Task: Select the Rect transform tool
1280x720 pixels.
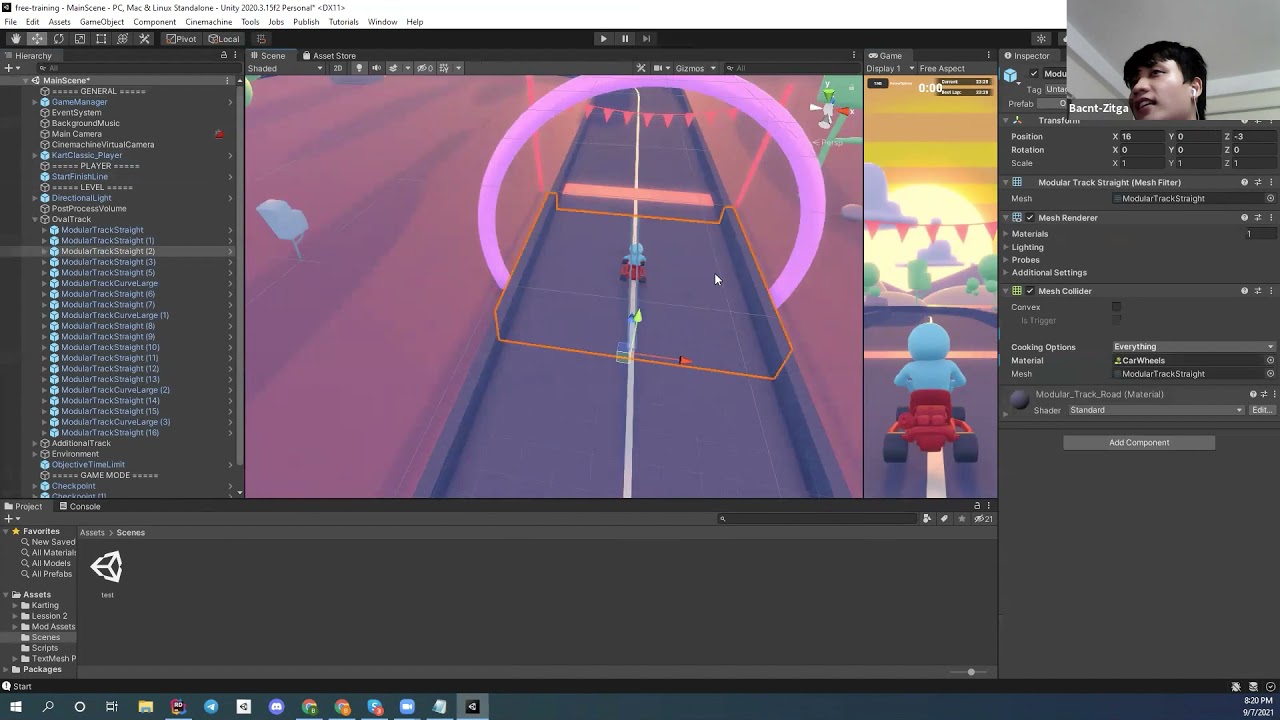Action: click(x=101, y=39)
